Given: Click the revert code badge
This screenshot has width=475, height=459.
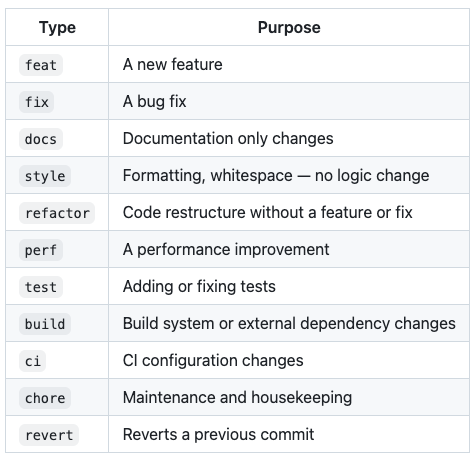Looking at the screenshot, I should (x=49, y=435).
